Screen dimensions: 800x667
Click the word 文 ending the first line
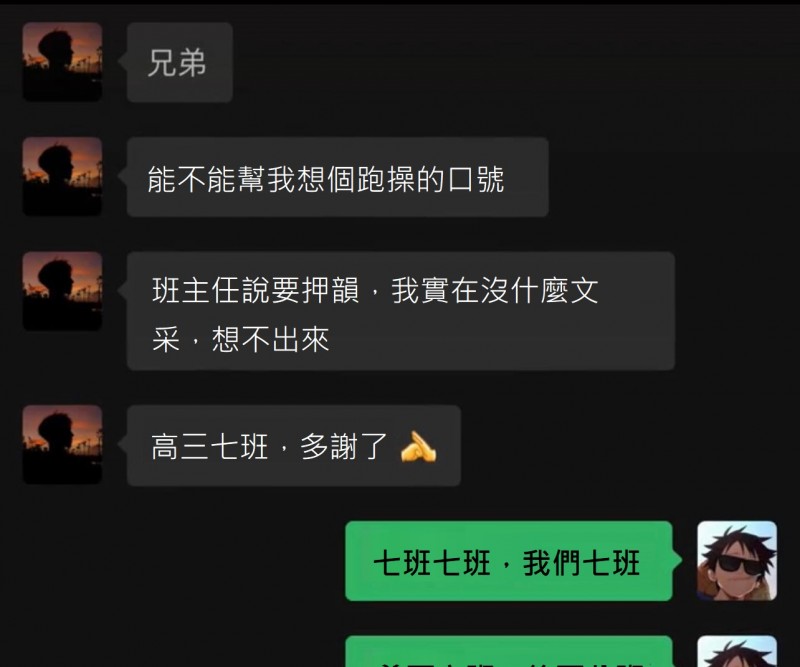coord(585,290)
